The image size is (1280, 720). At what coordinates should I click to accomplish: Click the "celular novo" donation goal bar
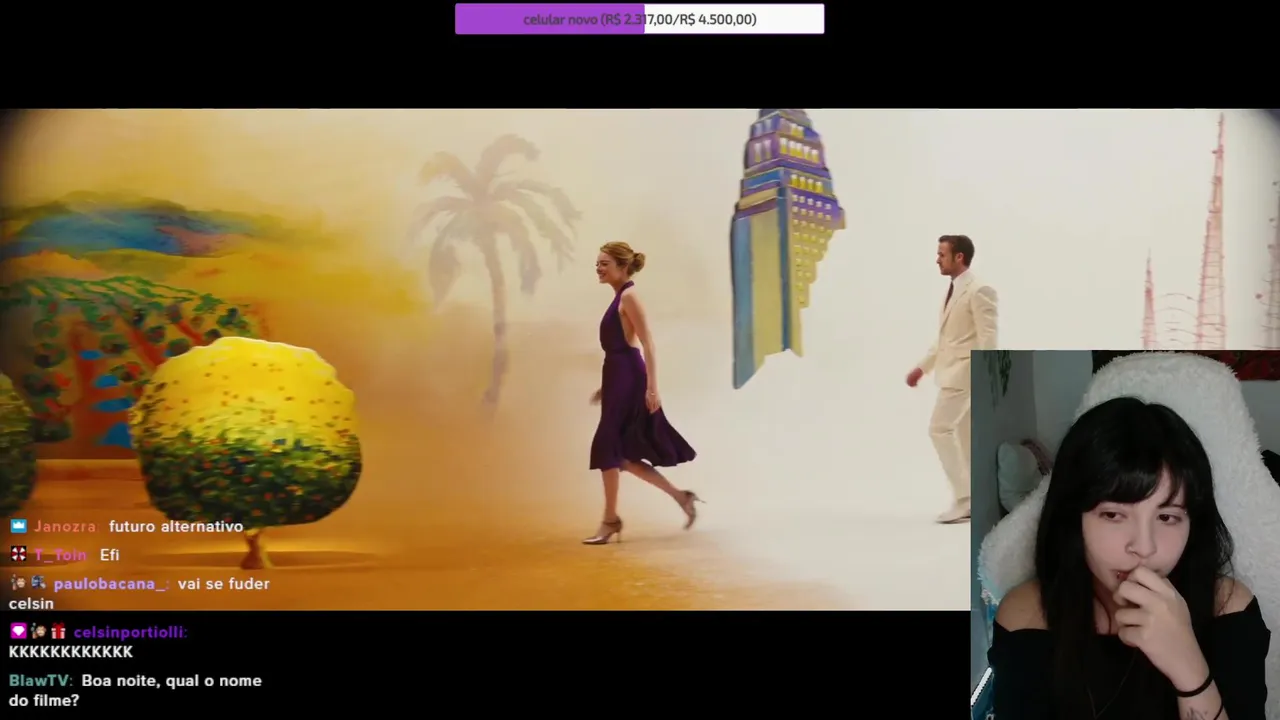tap(640, 19)
